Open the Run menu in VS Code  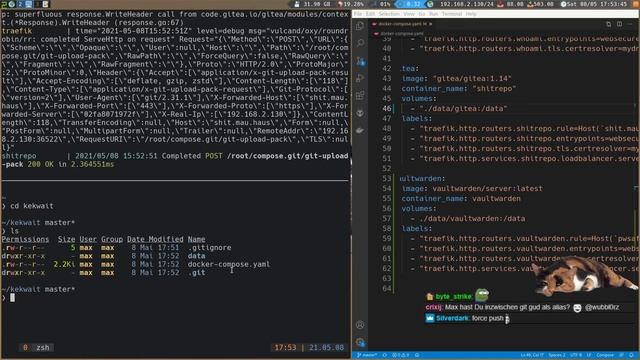click(433, 14)
